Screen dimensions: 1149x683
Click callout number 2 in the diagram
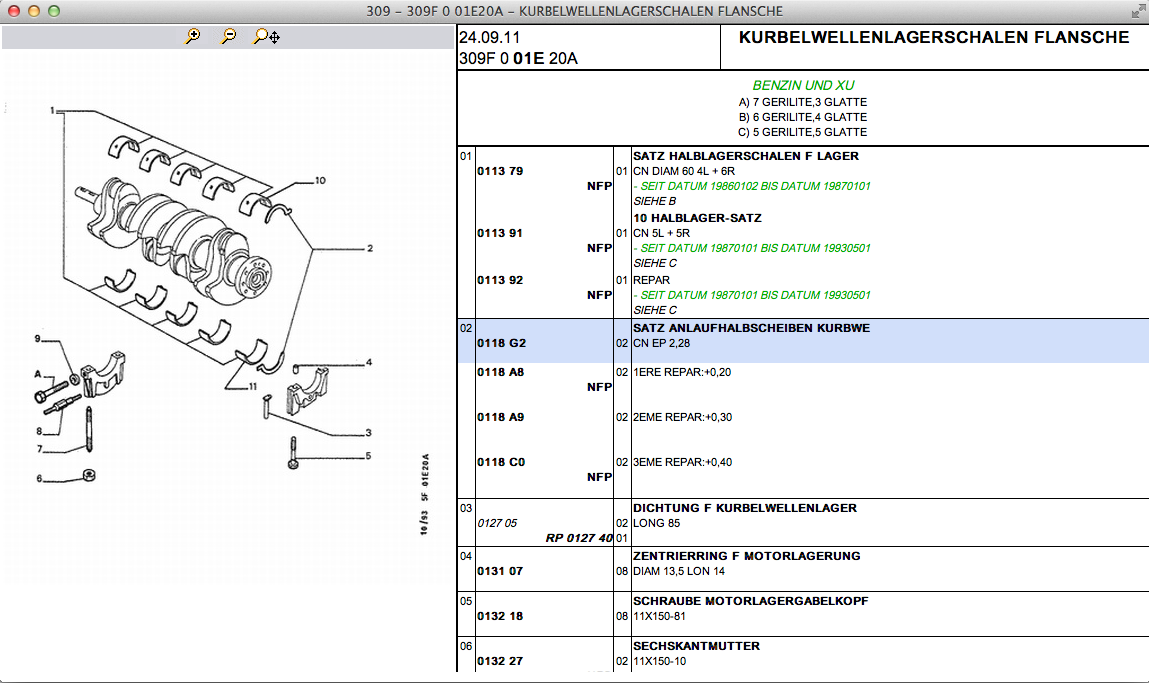point(369,248)
